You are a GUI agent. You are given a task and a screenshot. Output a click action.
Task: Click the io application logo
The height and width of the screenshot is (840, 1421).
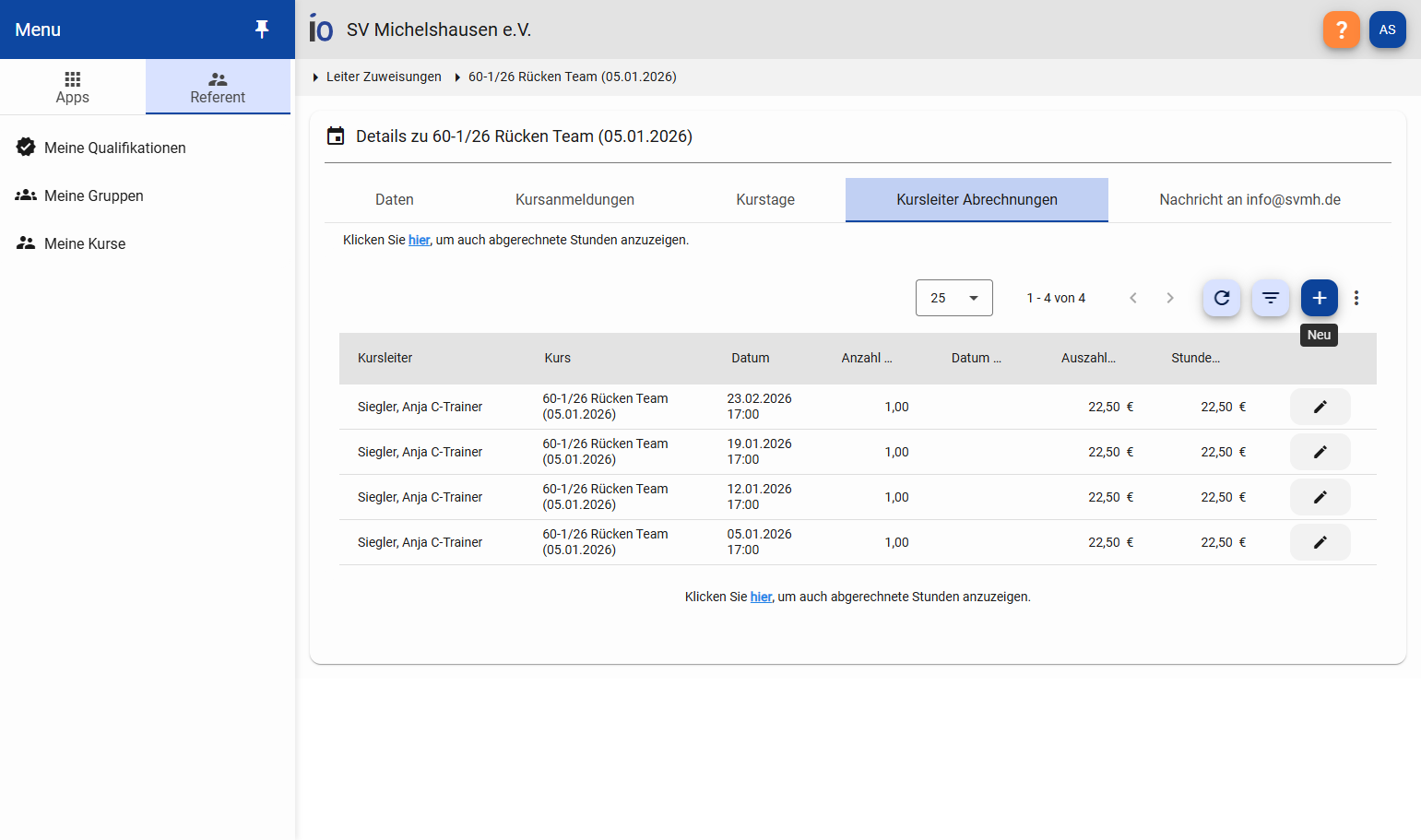[x=321, y=29]
